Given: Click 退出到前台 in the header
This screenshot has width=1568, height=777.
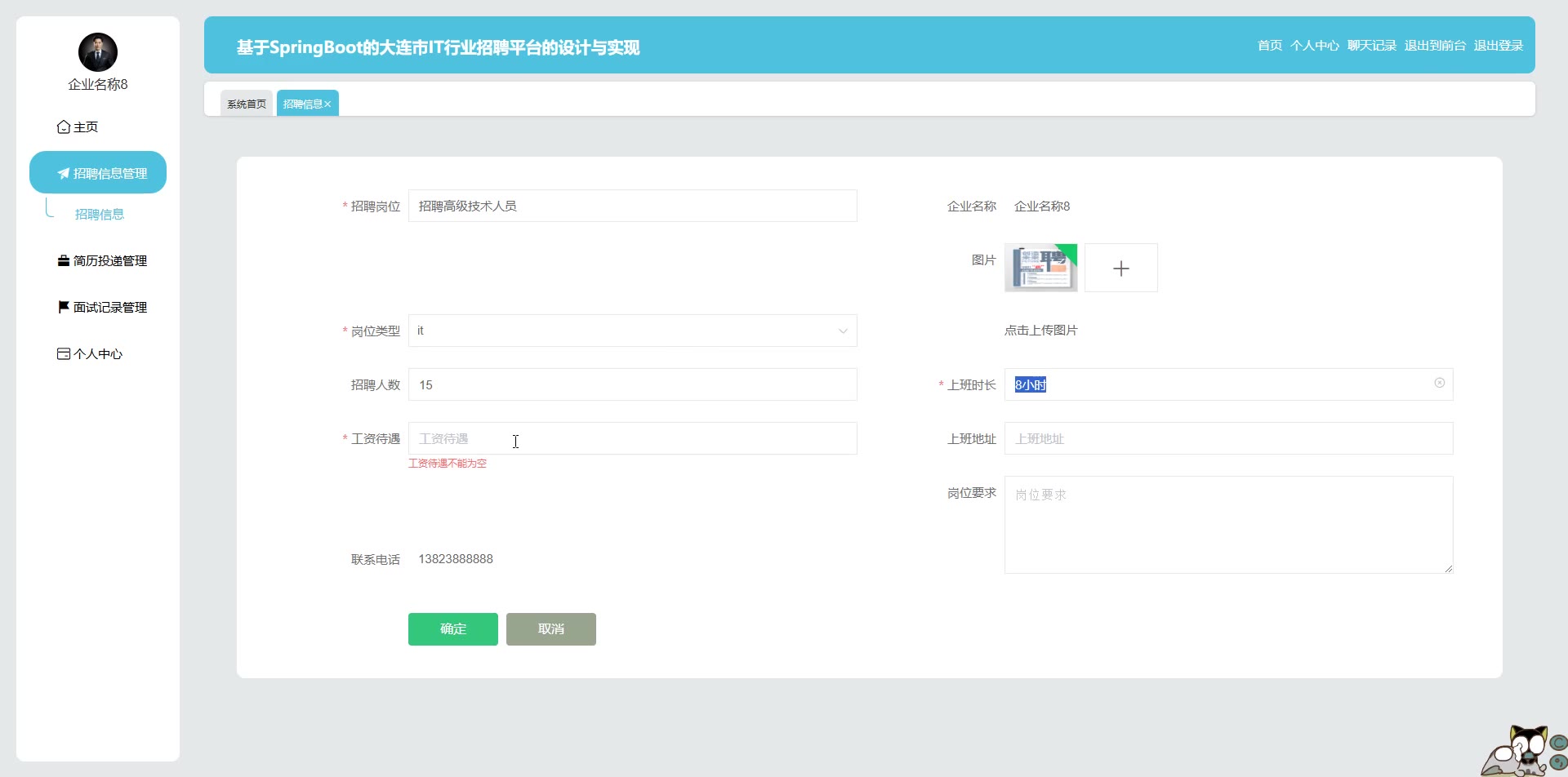Looking at the screenshot, I should [x=1435, y=45].
